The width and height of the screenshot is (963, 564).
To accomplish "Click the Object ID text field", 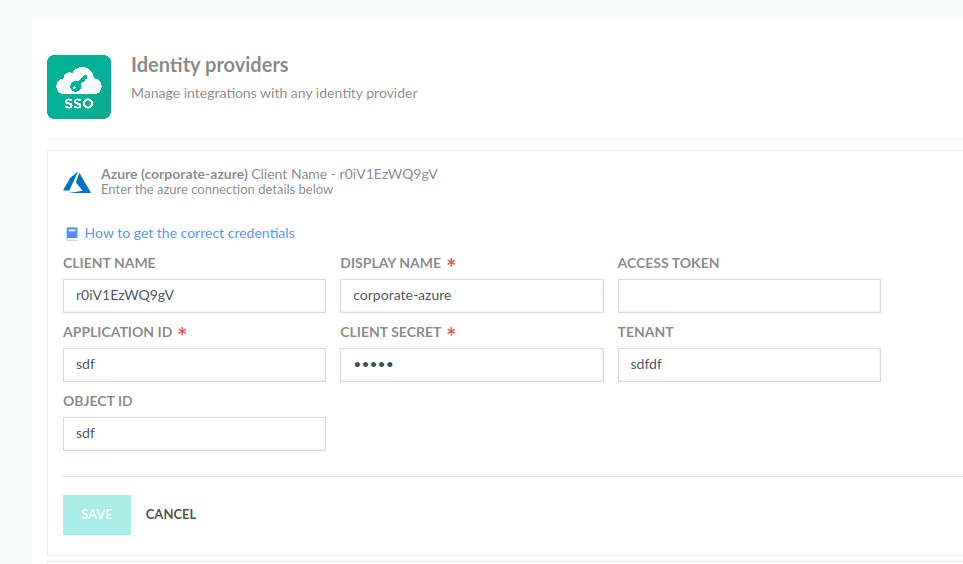I will pos(194,434).
